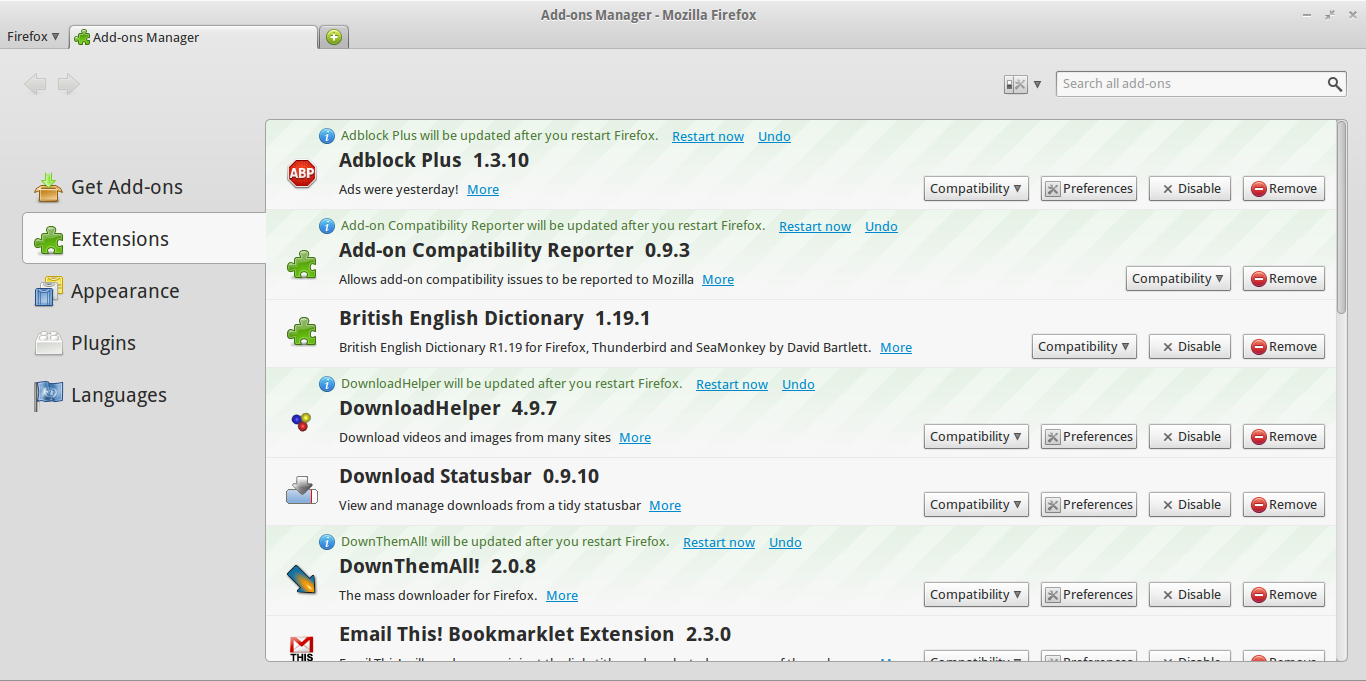Click the search magnifier icon
Image resolution: width=1366 pixels, height=681 pixels.
(x=1335, y=84)
